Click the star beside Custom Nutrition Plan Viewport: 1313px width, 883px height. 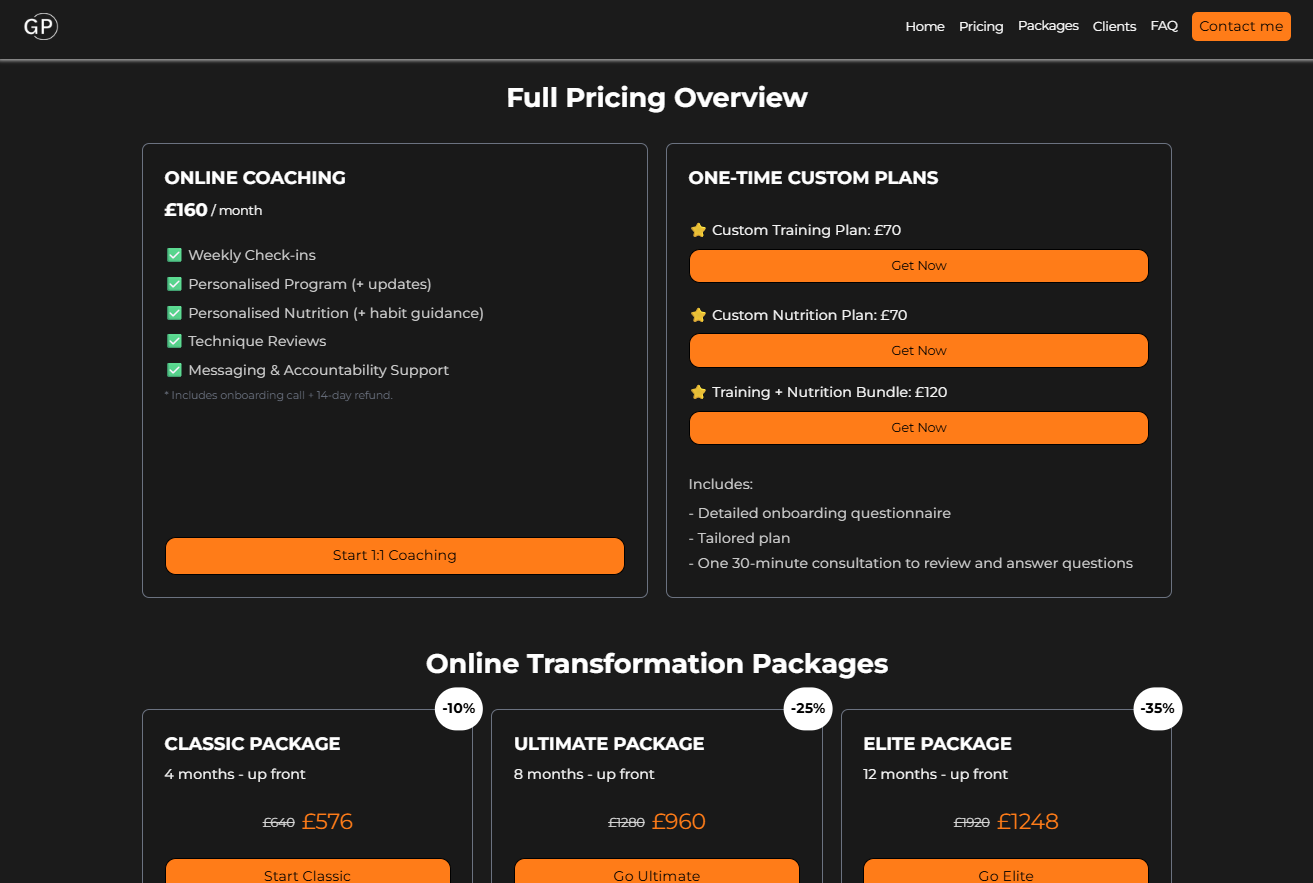698,315
